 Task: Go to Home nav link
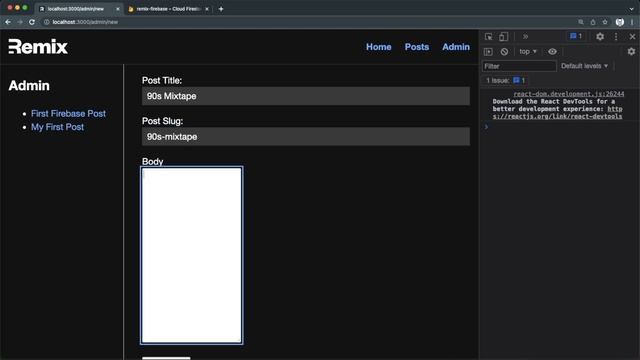[x=378, y=47]
